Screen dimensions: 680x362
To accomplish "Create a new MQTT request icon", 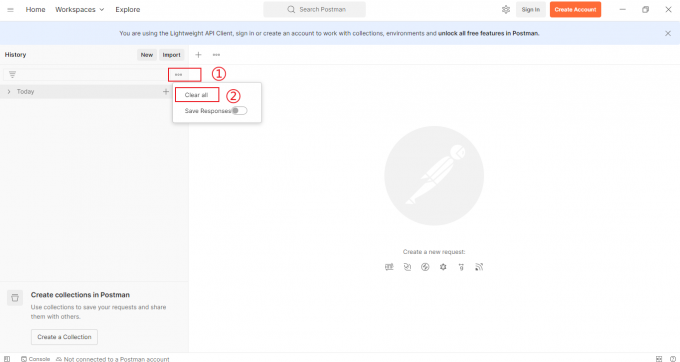I will pos(479,267).
